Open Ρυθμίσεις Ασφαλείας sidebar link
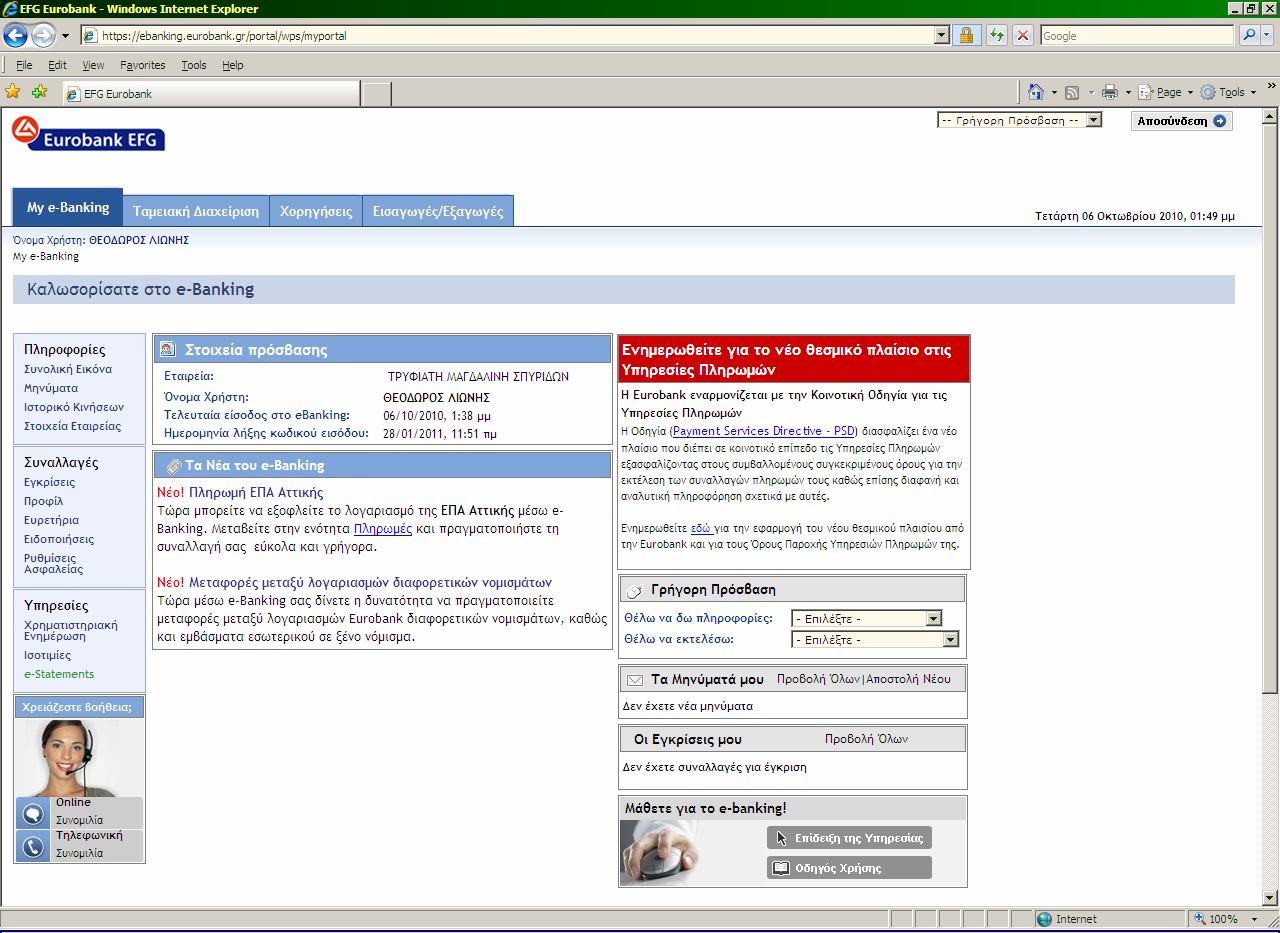 coord(54,563)
